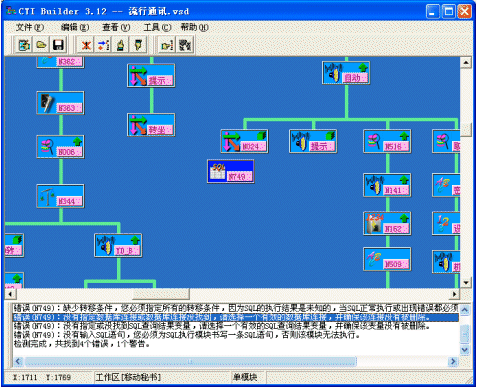Select the highlighted database connection error line
Image resolution: width=477 pixels, height=387 pixels.
point(236,317)
